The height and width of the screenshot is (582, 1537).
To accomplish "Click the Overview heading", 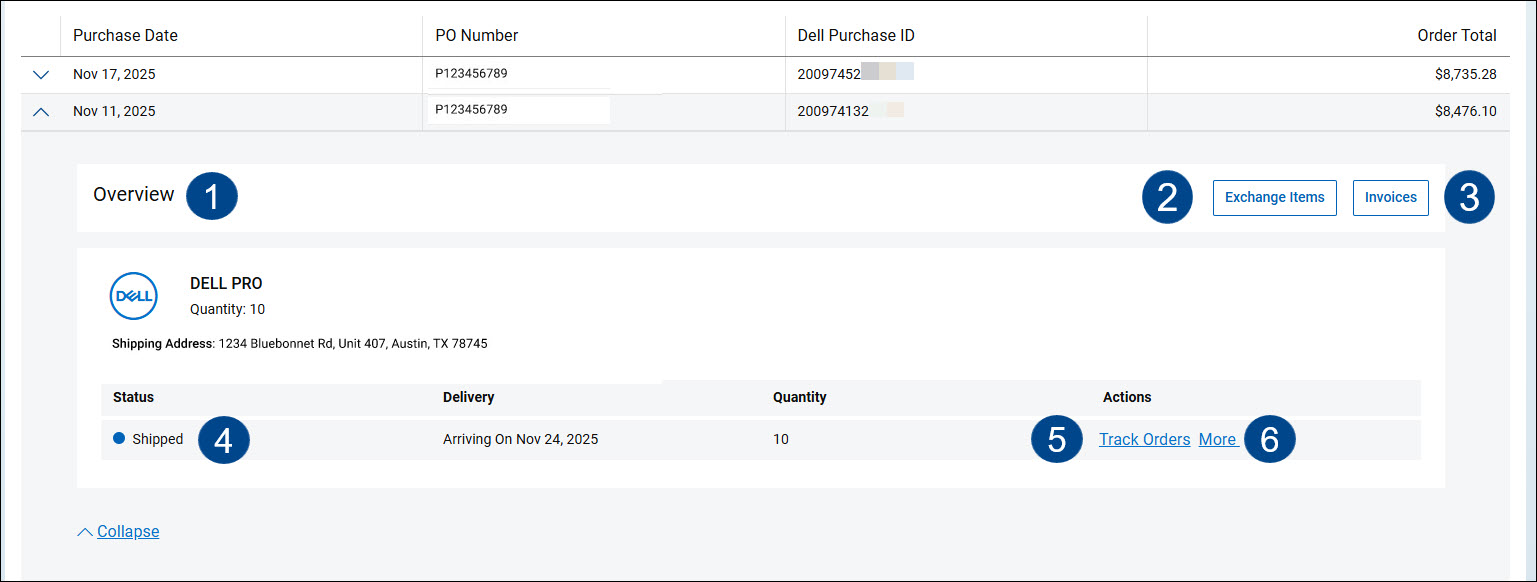I will click(x=134, y=195).
